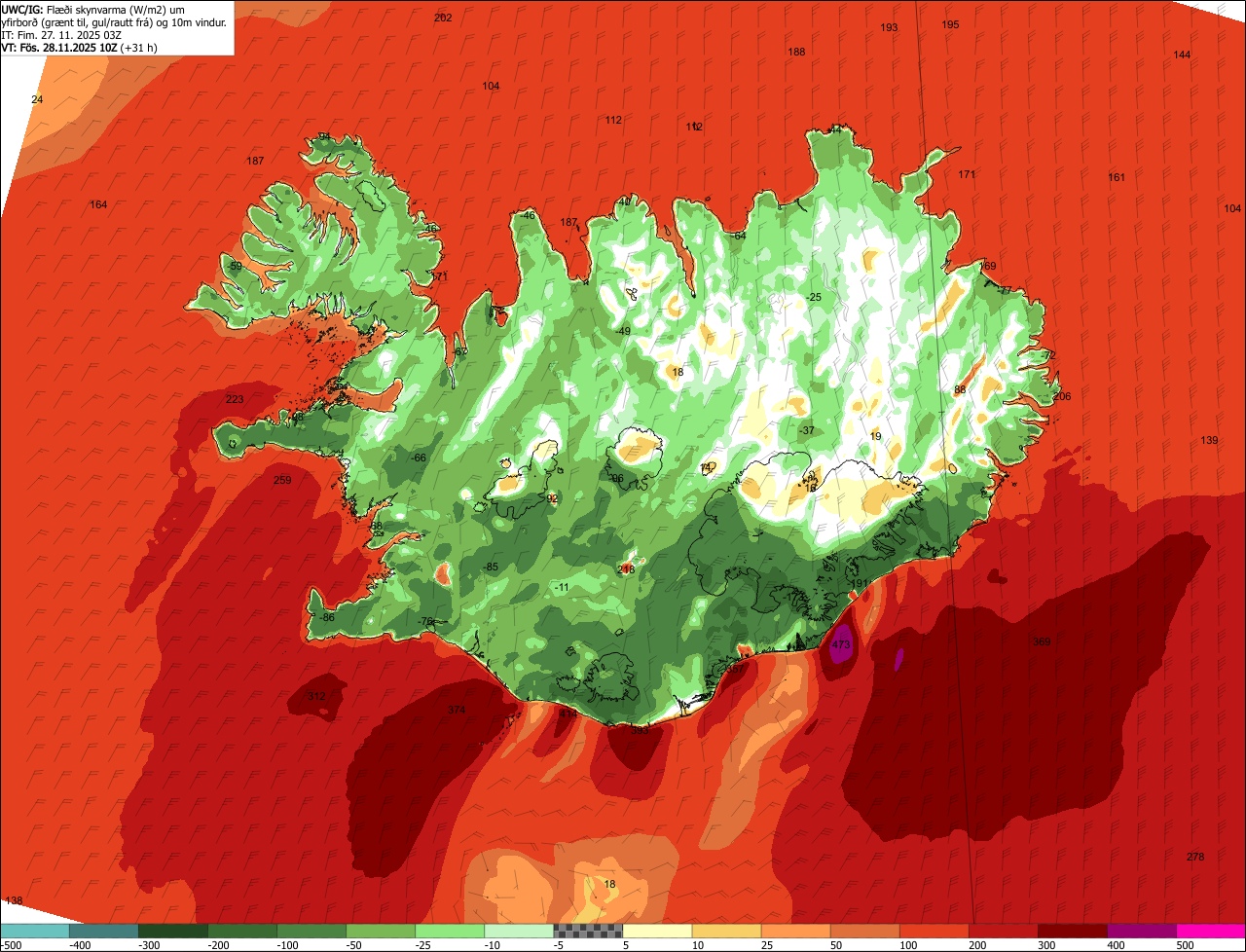The width and height of the screenshot is (1246, 952).
Task: Click the dark green -200 legend swatch
Action: (x=241, y=931)
